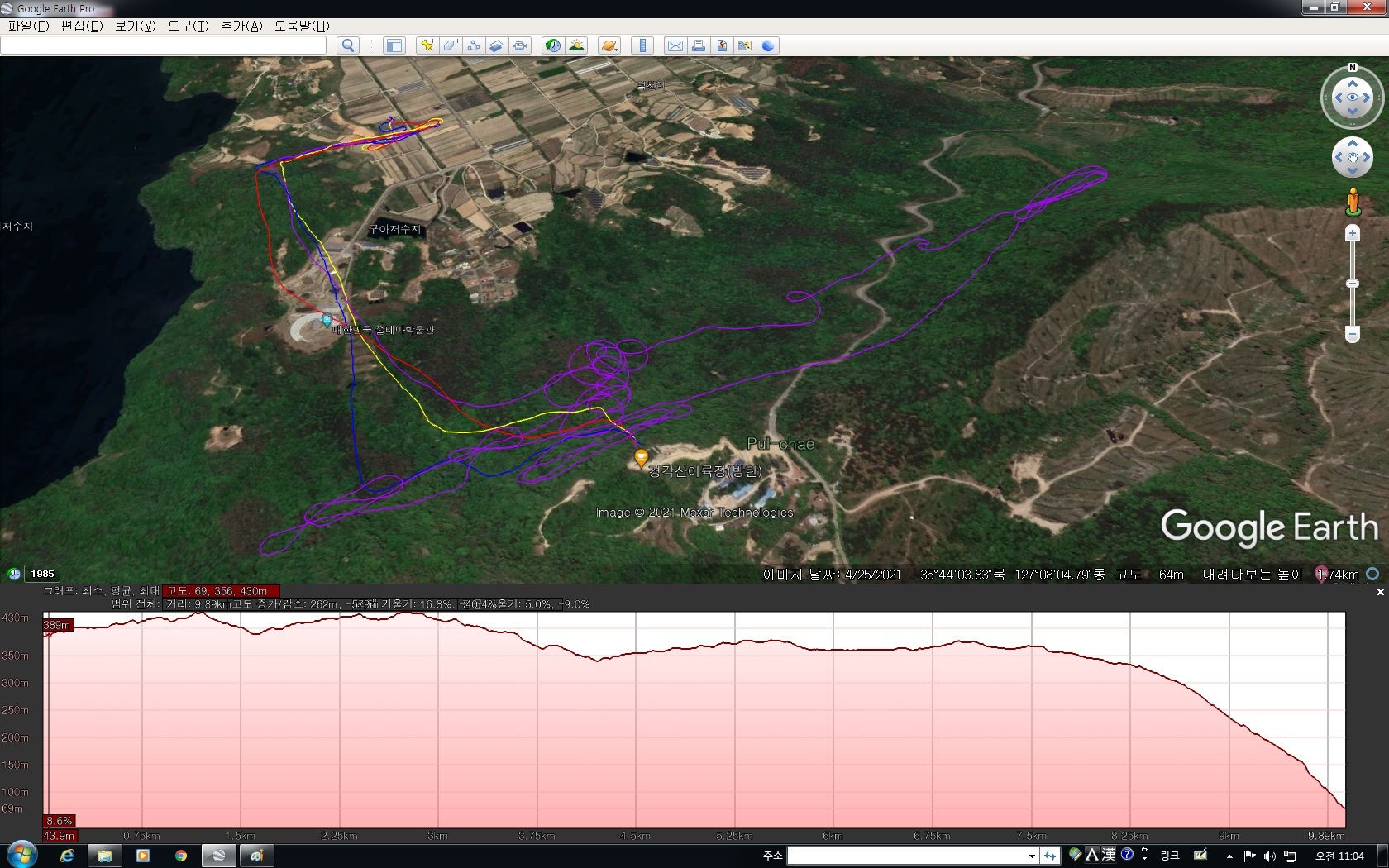The image size is (1389, 868).
Task: Open the 편집(E) menu
Action: (82, 26)
